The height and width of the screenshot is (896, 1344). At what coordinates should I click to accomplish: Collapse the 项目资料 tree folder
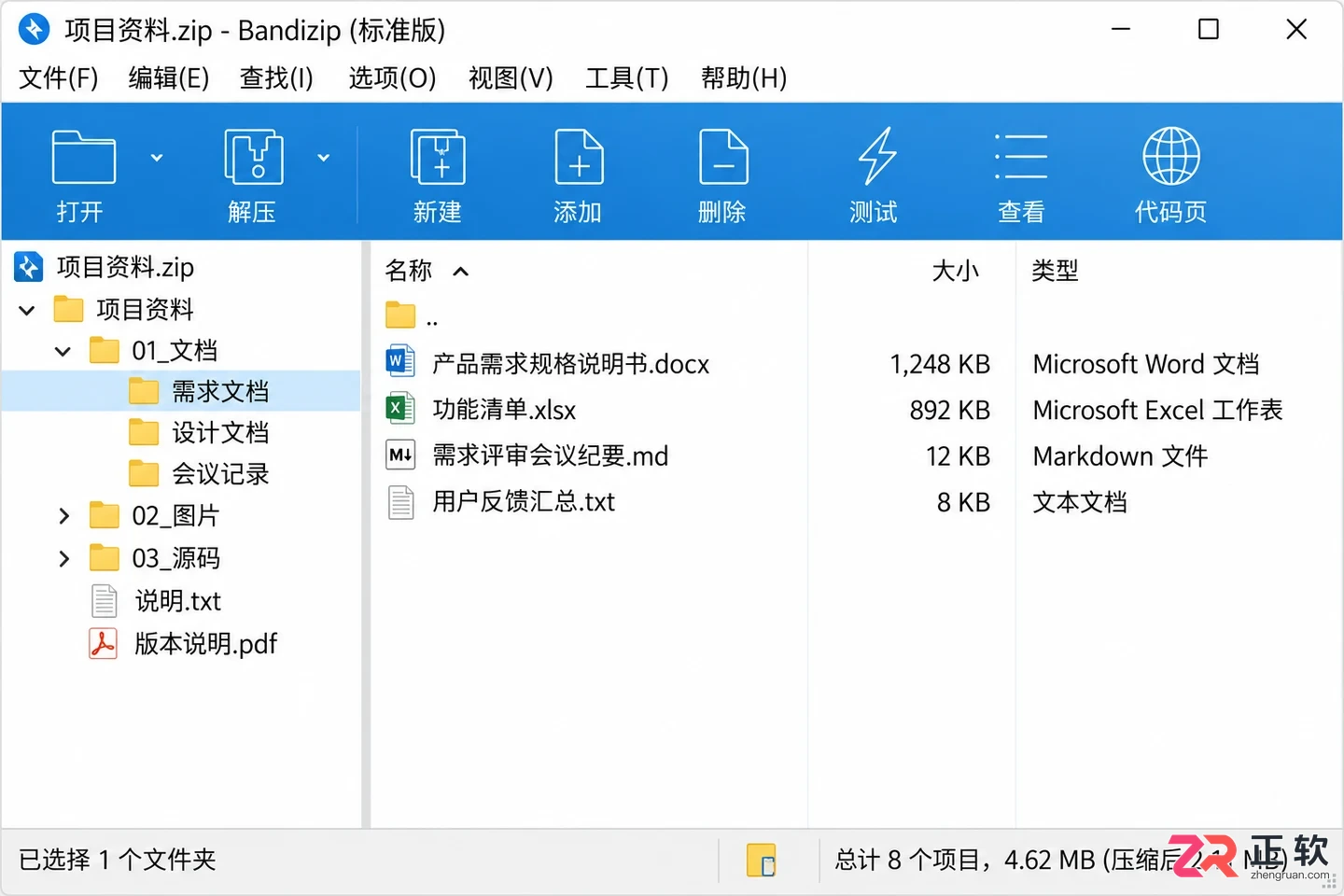coord(27,310)
